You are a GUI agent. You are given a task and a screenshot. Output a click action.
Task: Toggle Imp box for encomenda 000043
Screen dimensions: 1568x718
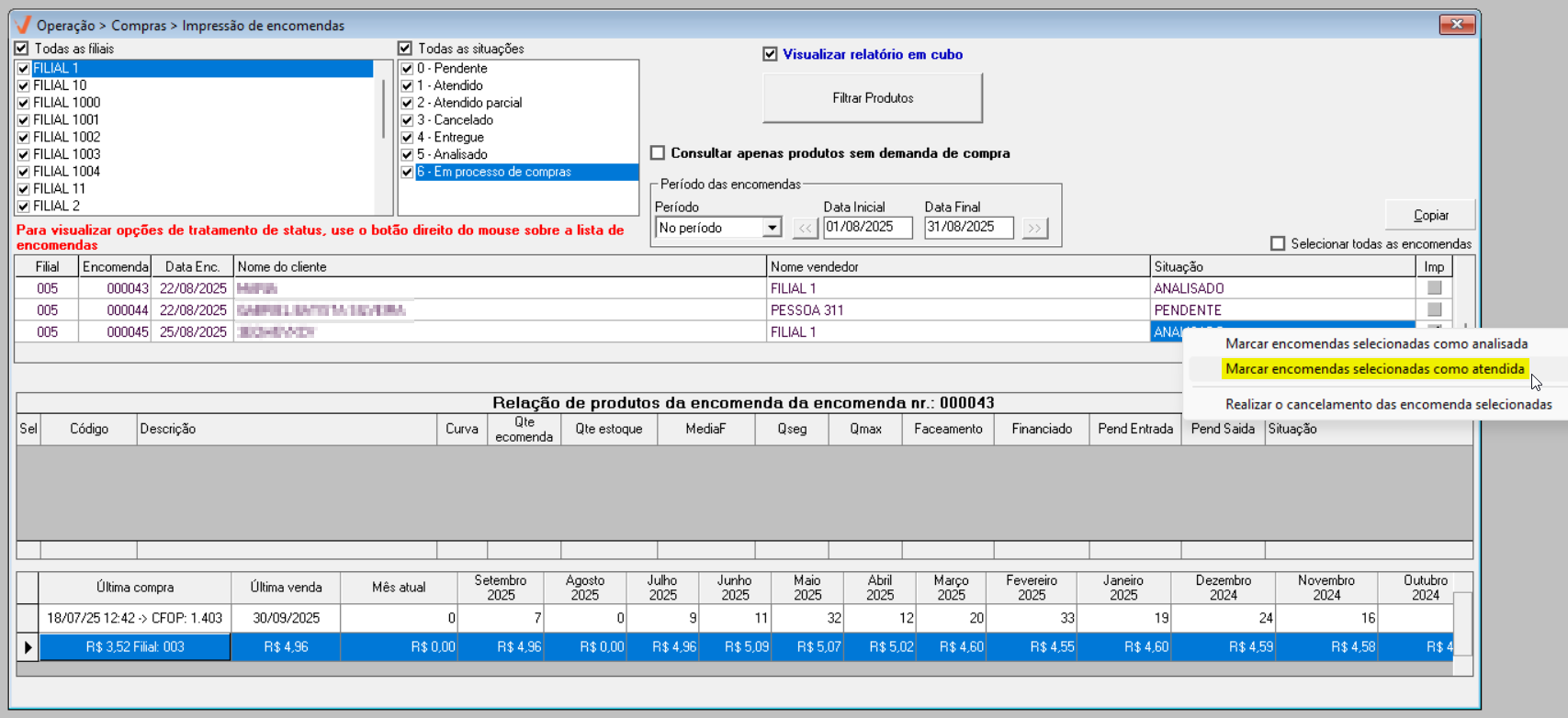tap(1434, 288)
